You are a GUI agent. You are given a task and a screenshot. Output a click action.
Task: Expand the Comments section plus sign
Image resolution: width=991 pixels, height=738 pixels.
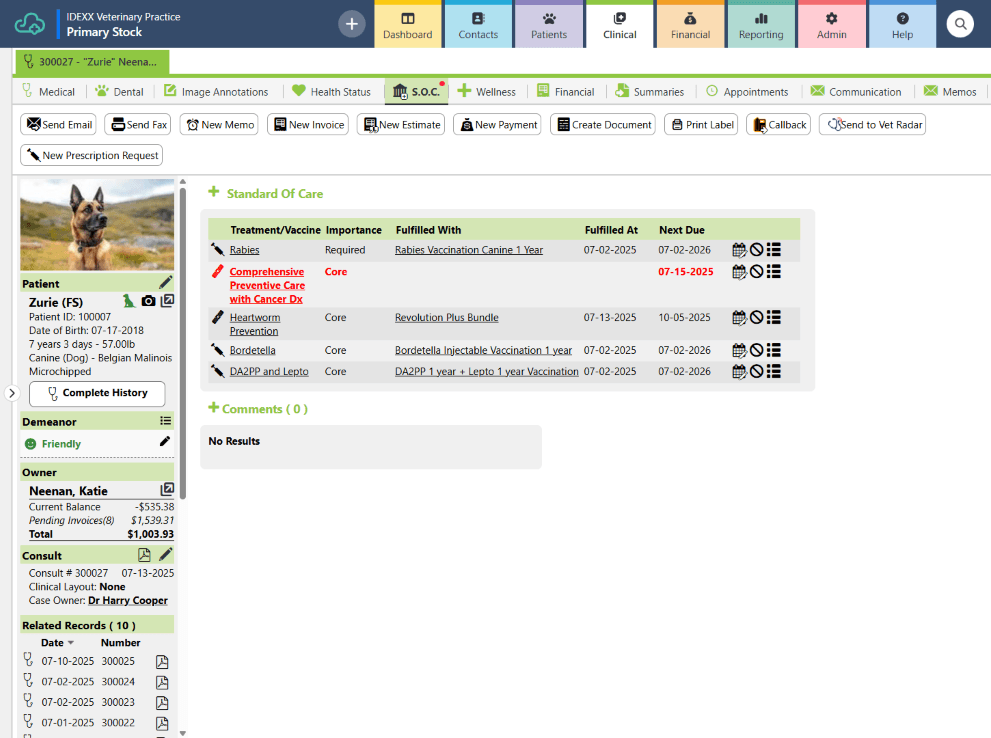pyautogui.click(x=214, y=408)
